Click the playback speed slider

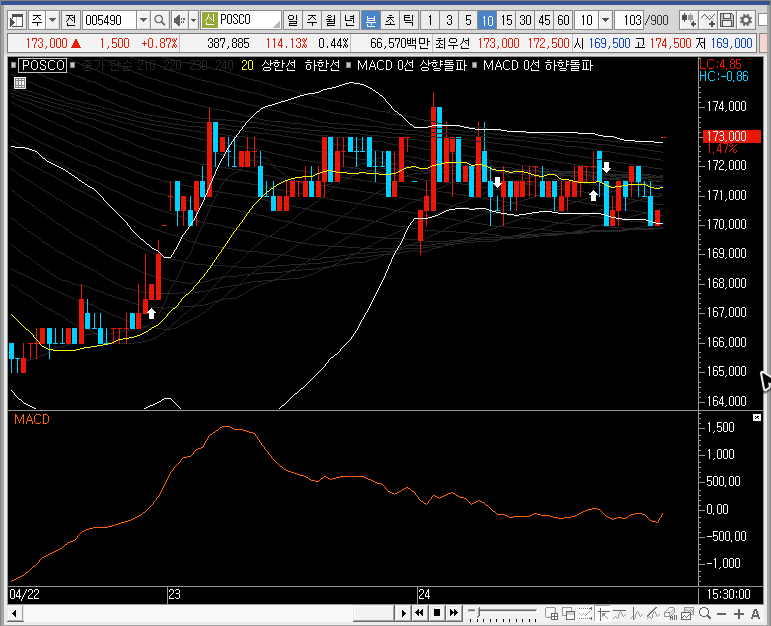coord(502,613)
